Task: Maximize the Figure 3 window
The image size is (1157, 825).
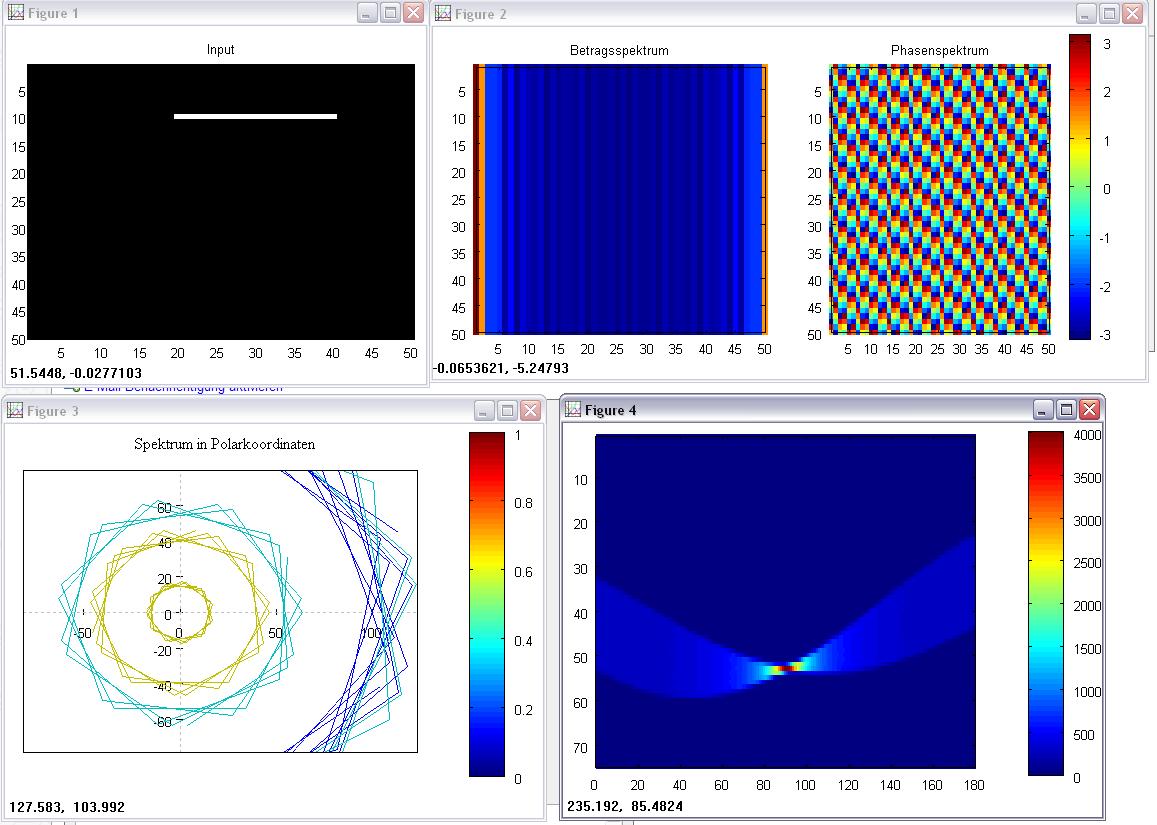Action: tap(507, 410)
